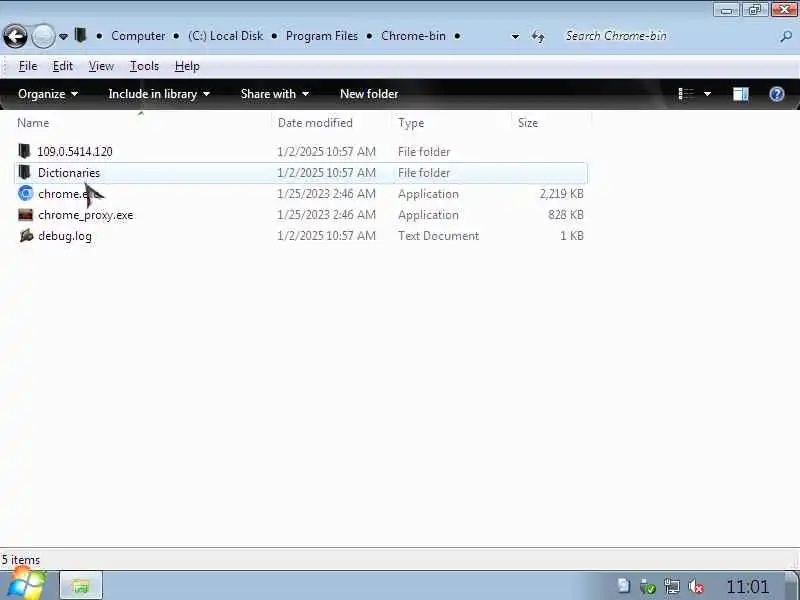Screen dimensions: 800x600
Task: Navigate to Computer in the breadcrumb
Action: point(138,36)
